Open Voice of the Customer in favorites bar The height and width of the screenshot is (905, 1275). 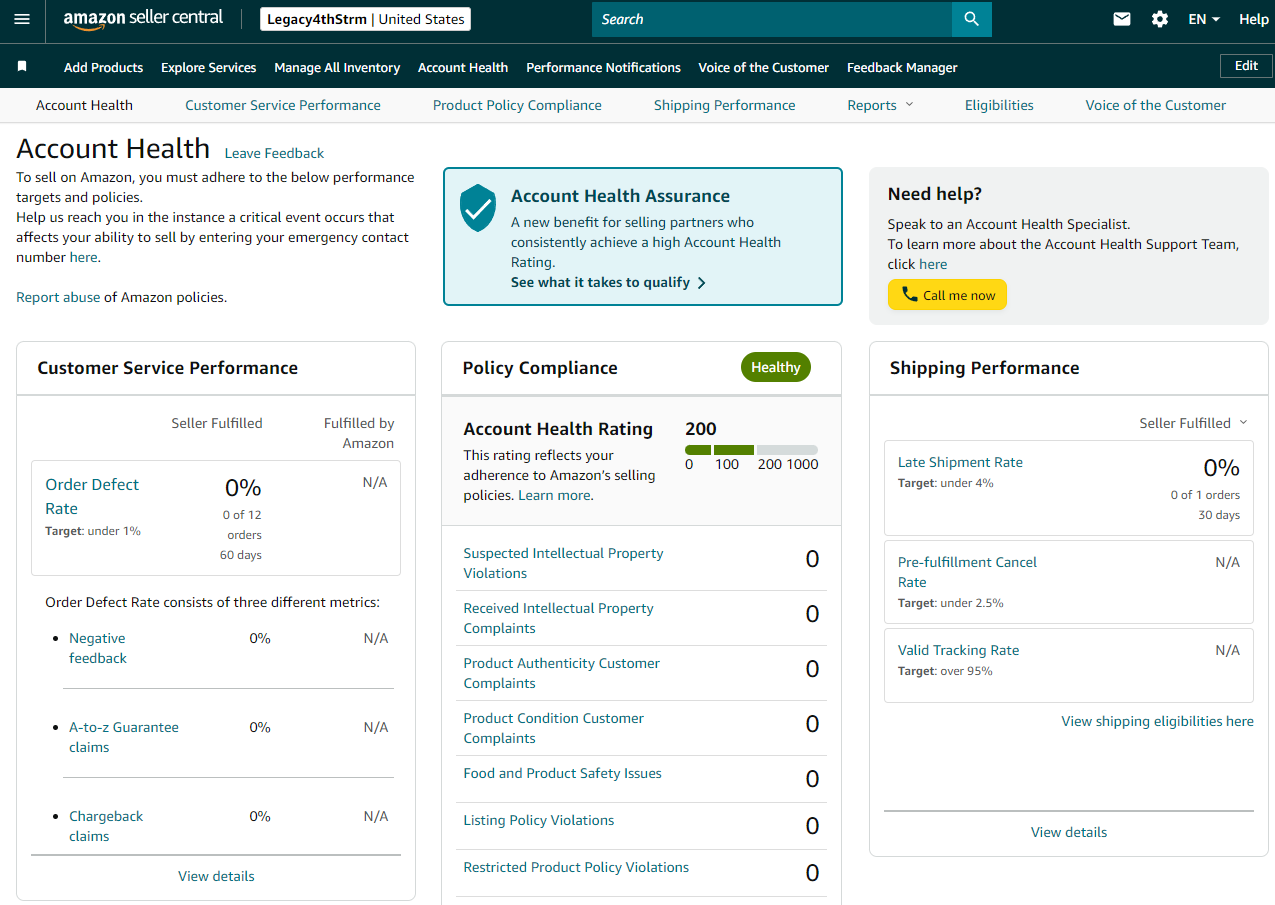point(764,67)
